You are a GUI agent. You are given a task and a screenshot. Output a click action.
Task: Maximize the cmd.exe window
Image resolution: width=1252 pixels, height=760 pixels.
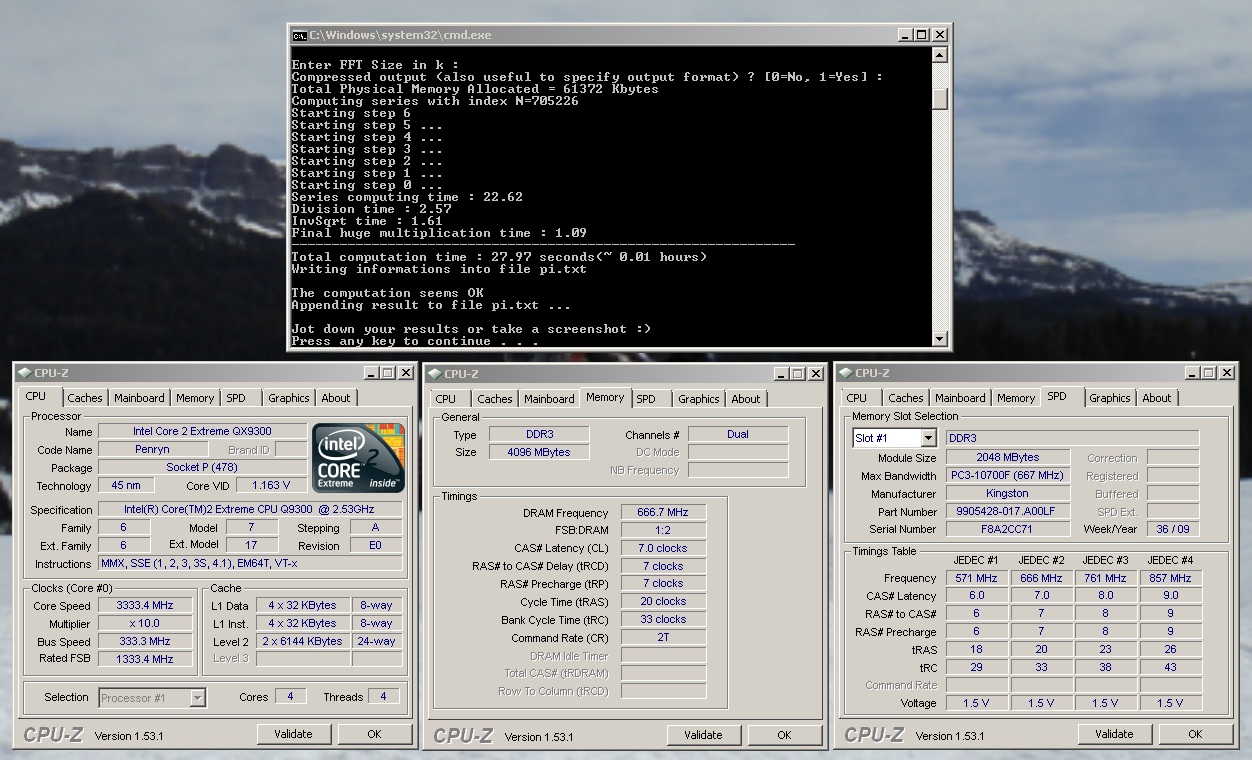pyautogui.click(x=922, y=35)
